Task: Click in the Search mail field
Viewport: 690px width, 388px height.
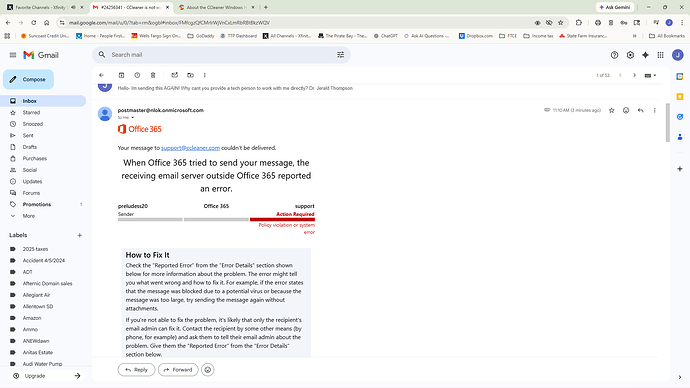Action: click(x=220, y=55)
